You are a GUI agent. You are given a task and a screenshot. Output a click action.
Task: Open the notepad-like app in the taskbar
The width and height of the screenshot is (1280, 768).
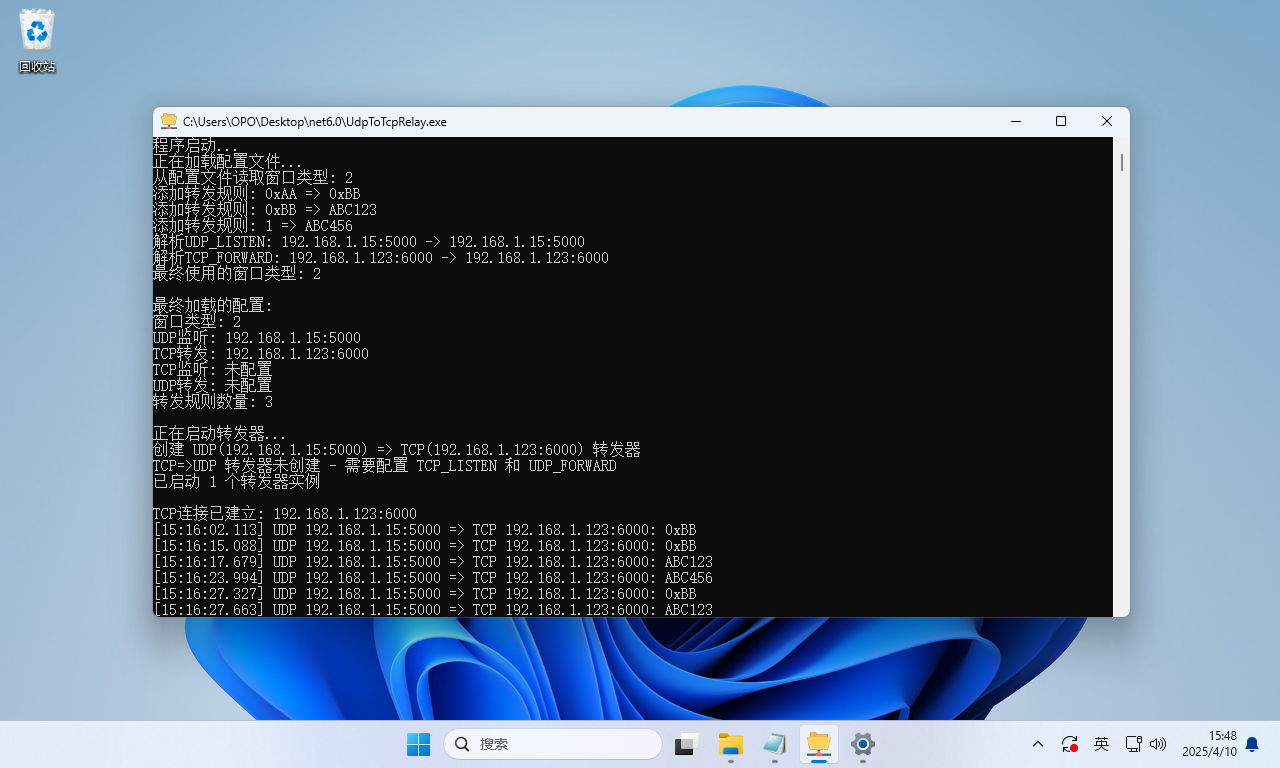(x=775, y=744)
